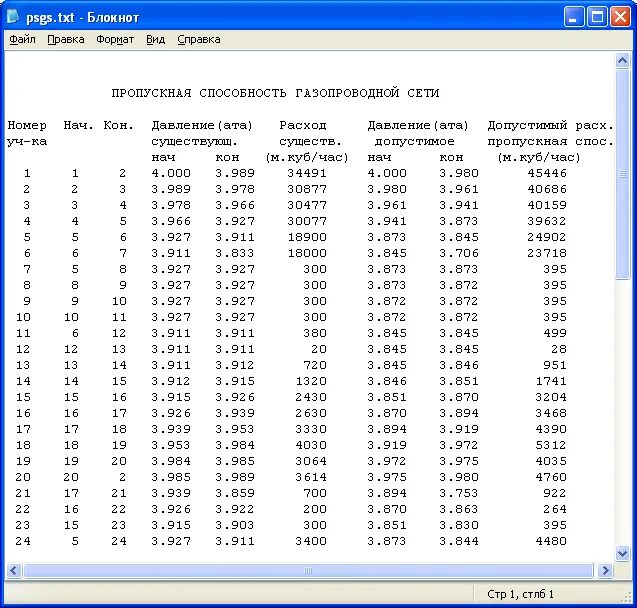Click the Notepad icon in title bar
637x608 pixels.
click(x=13, y=17)
